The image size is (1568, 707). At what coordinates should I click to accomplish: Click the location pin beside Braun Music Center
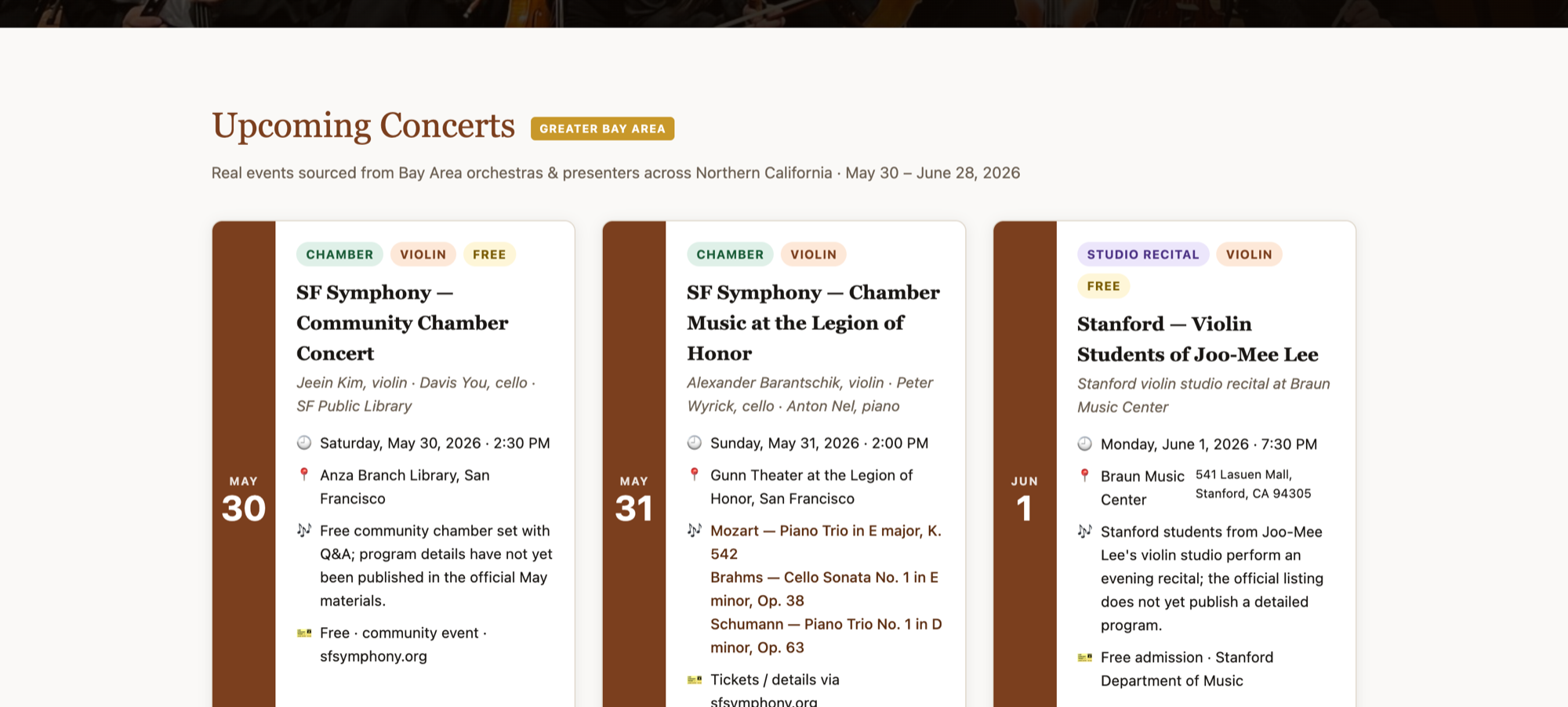point(1085,475)
